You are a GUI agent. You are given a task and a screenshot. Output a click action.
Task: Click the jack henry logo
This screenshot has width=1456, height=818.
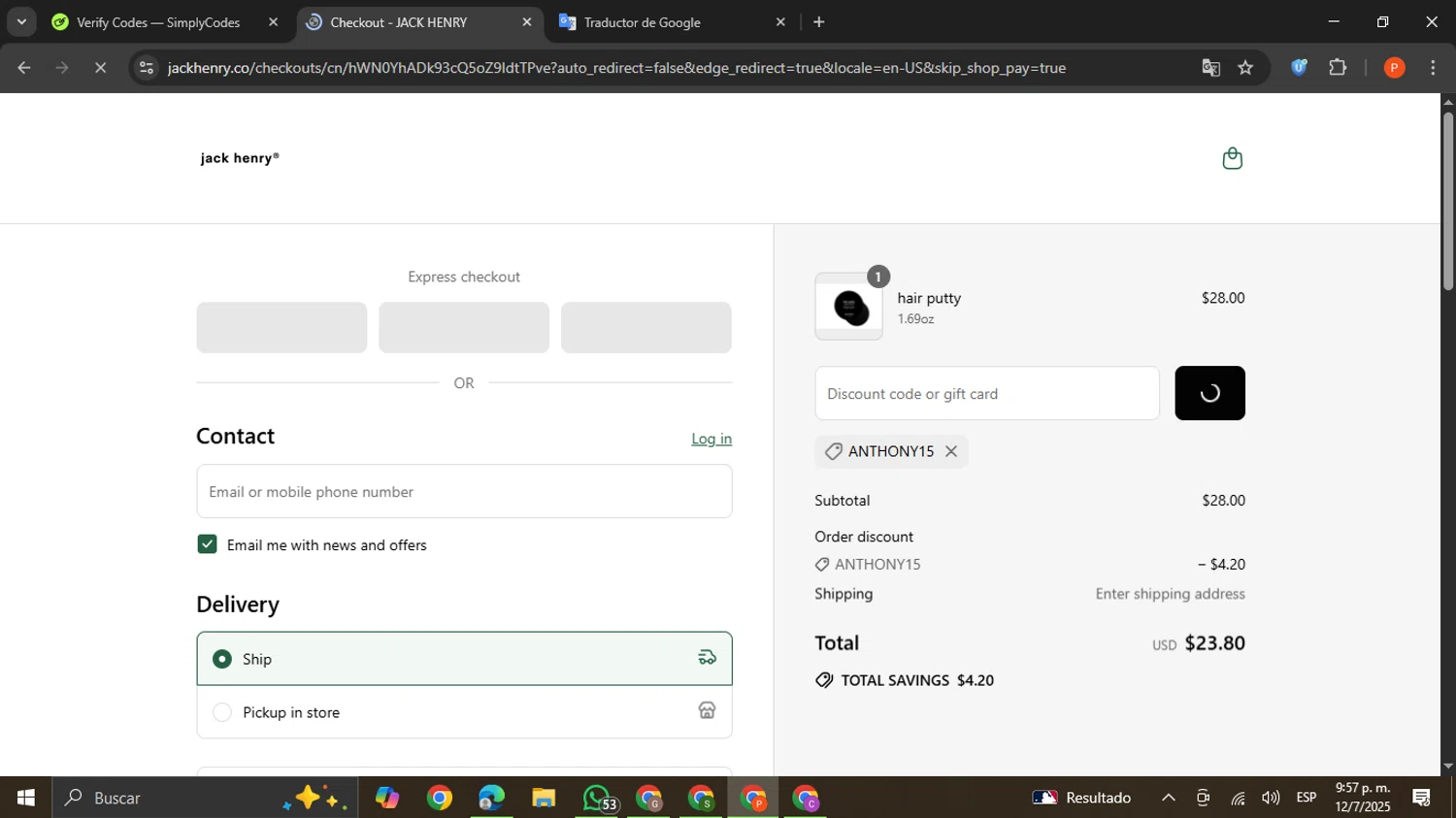240,158
